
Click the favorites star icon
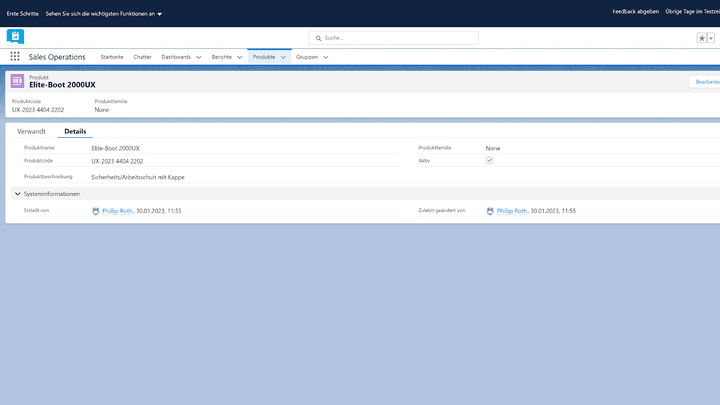(x=702, y=38)
